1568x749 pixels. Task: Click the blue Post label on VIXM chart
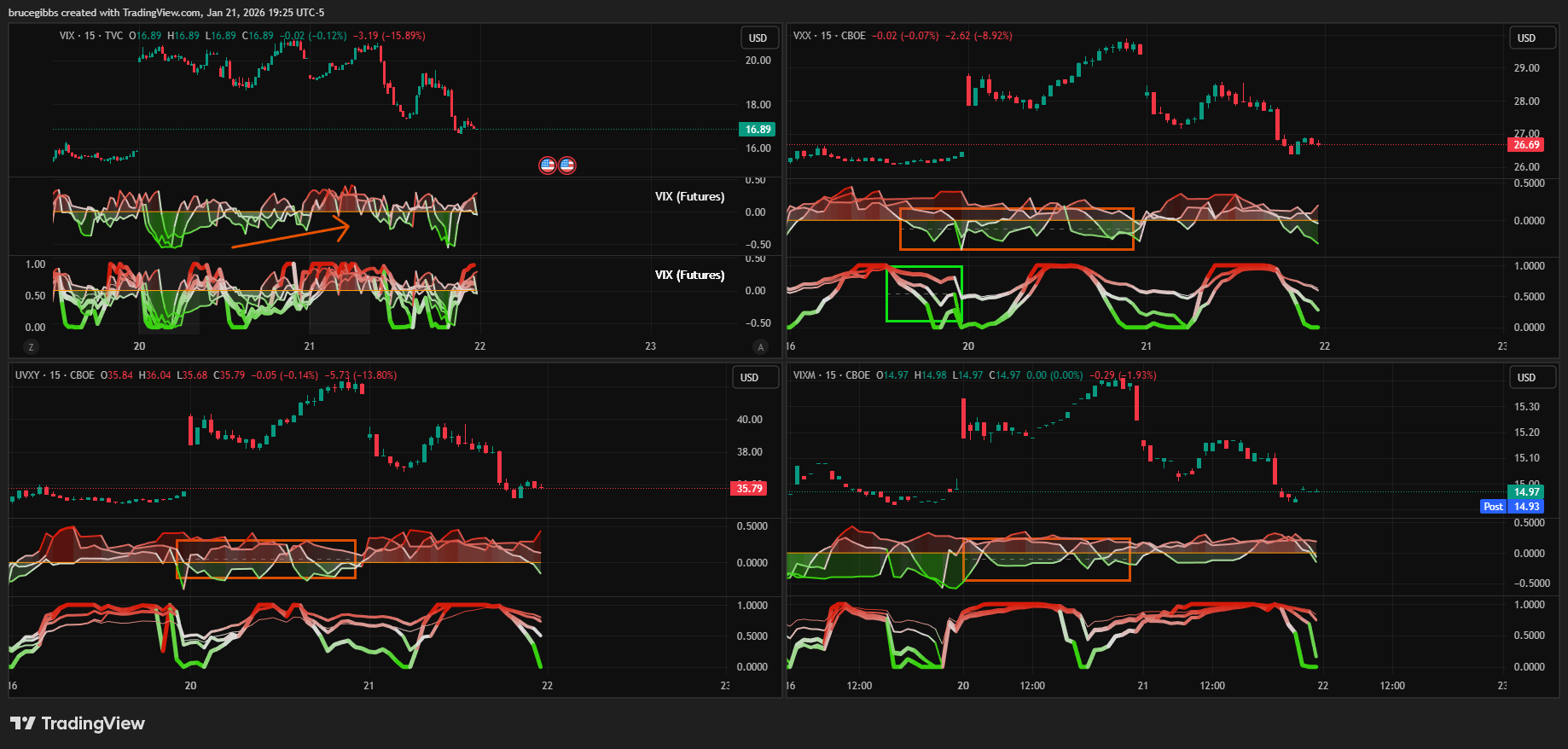[x=1493, y=507]
